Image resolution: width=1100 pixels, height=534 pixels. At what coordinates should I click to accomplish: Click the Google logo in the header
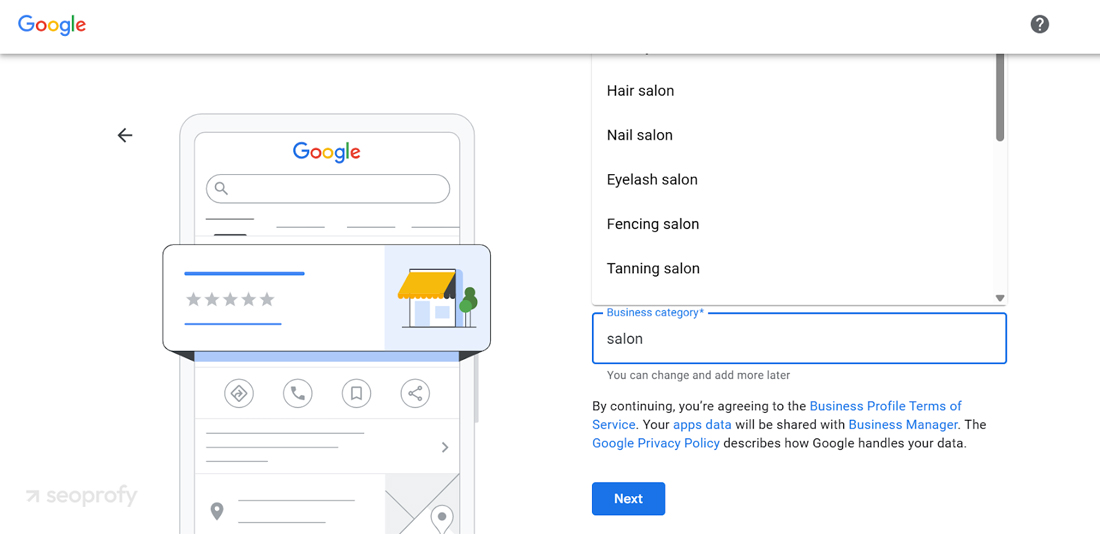pyautogui.click(x=52, y=25)
